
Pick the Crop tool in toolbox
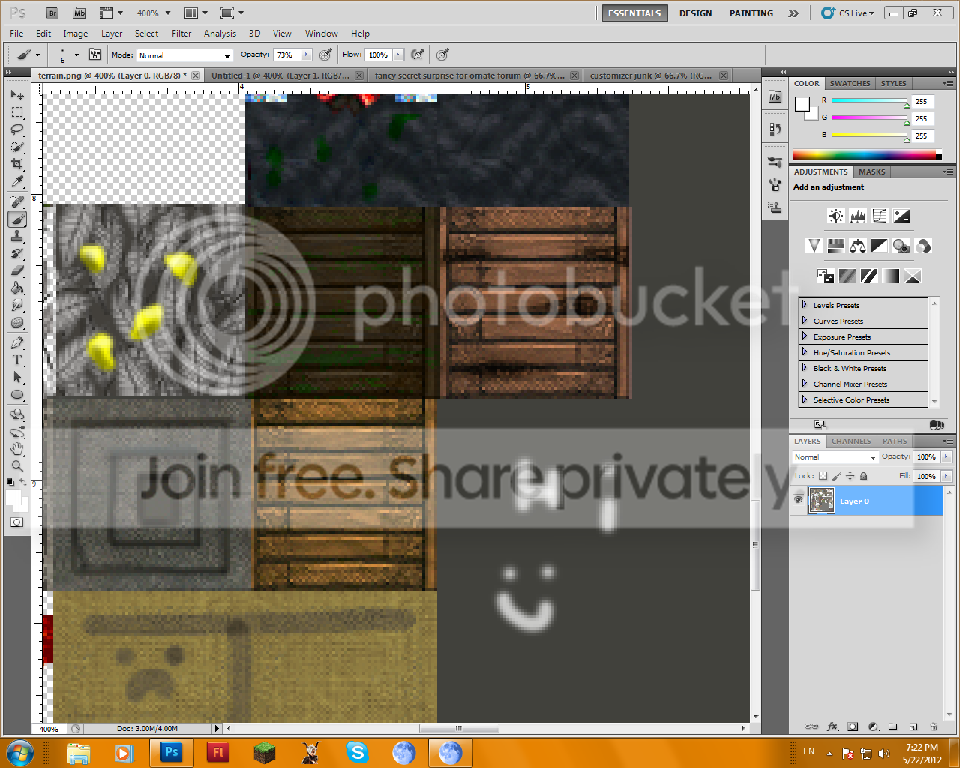click(x=17, y=163)
